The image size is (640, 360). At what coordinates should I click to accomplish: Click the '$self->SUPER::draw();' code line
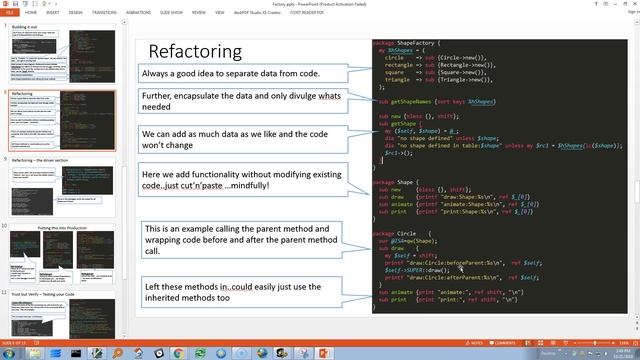(417, 270)
